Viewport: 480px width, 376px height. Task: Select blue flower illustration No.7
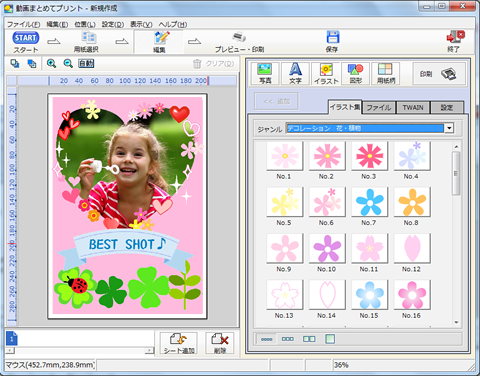369,202
